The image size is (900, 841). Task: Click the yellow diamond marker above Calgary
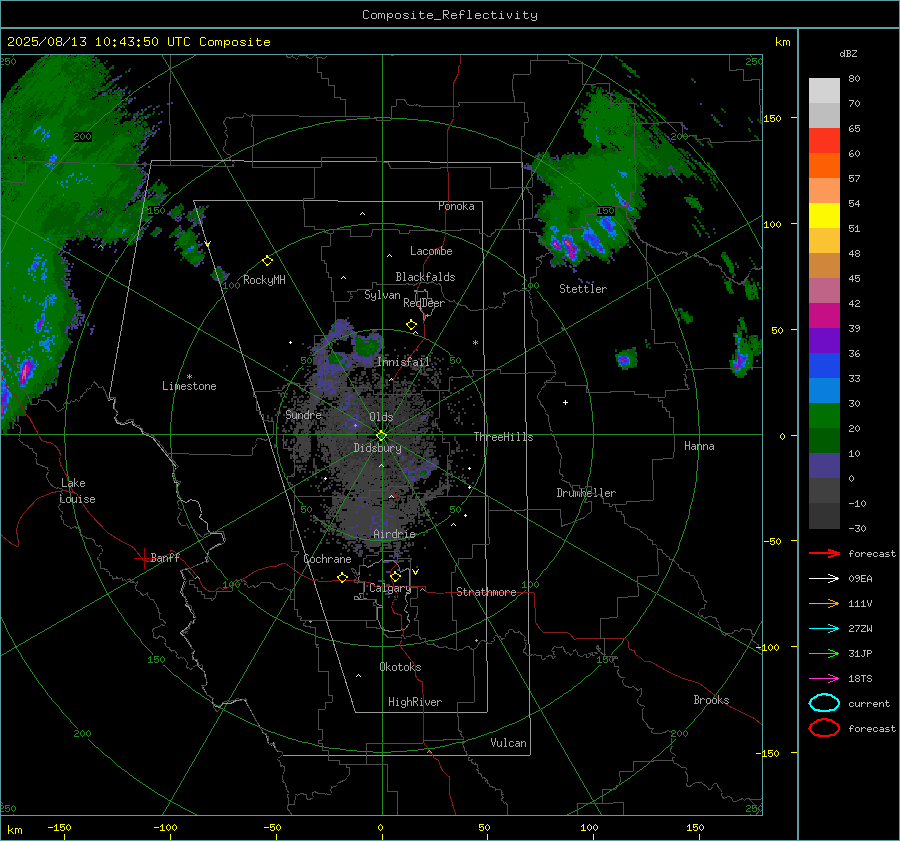click(395, 576)
